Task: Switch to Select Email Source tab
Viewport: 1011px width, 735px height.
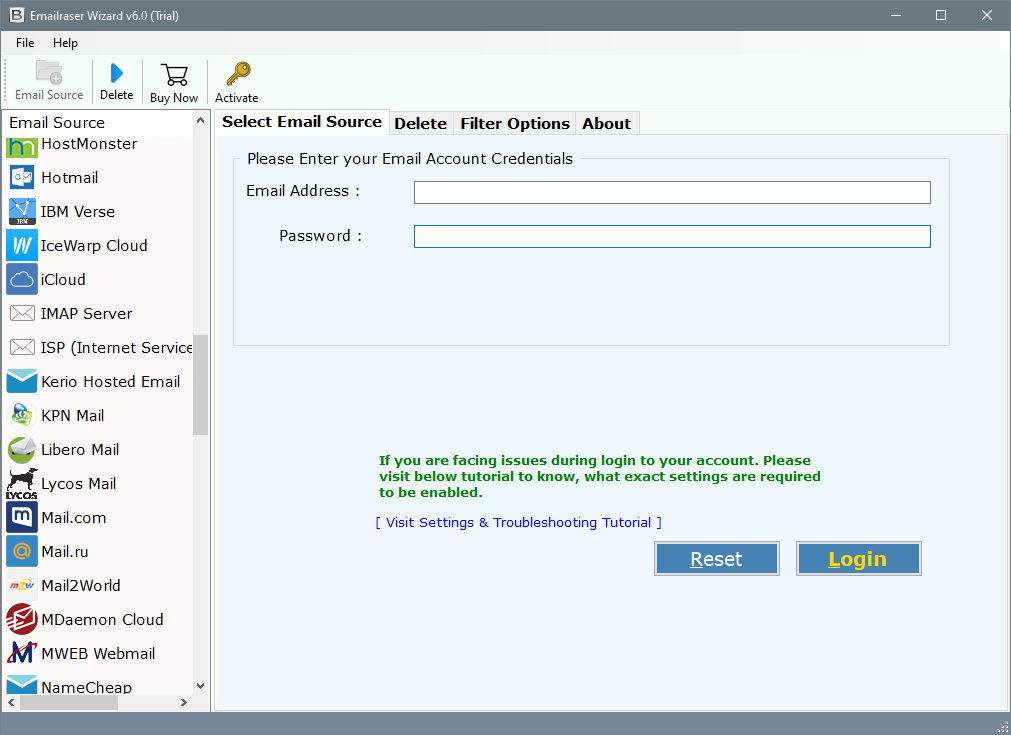Action: pyautogui.click(x=302, y=122)
